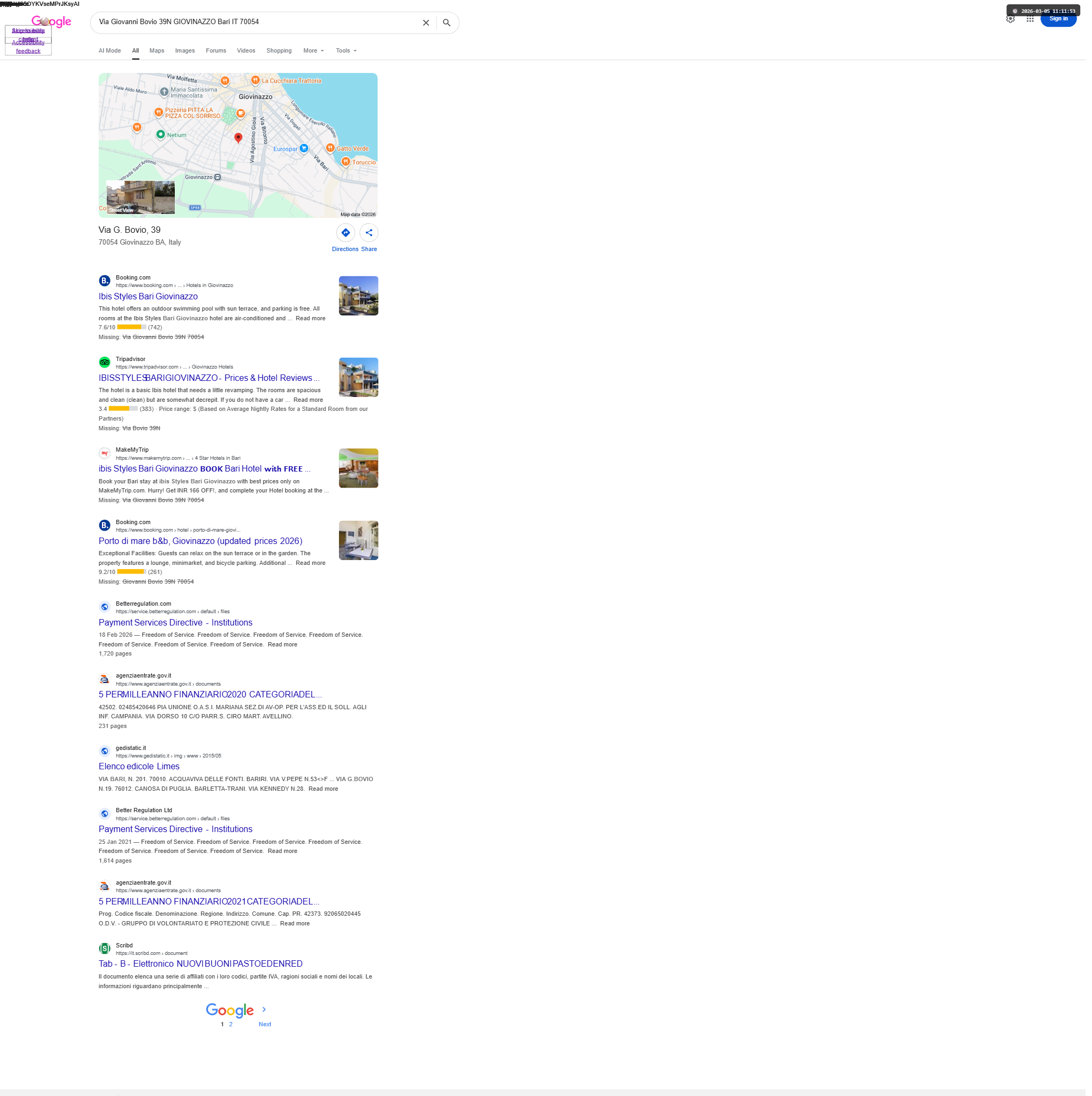The width and height of the screenshot is (1092, 1096).
Task: Click the Maria Santissima Immacolata church marker
Action: pyautogui.click(x=165, y=92)
